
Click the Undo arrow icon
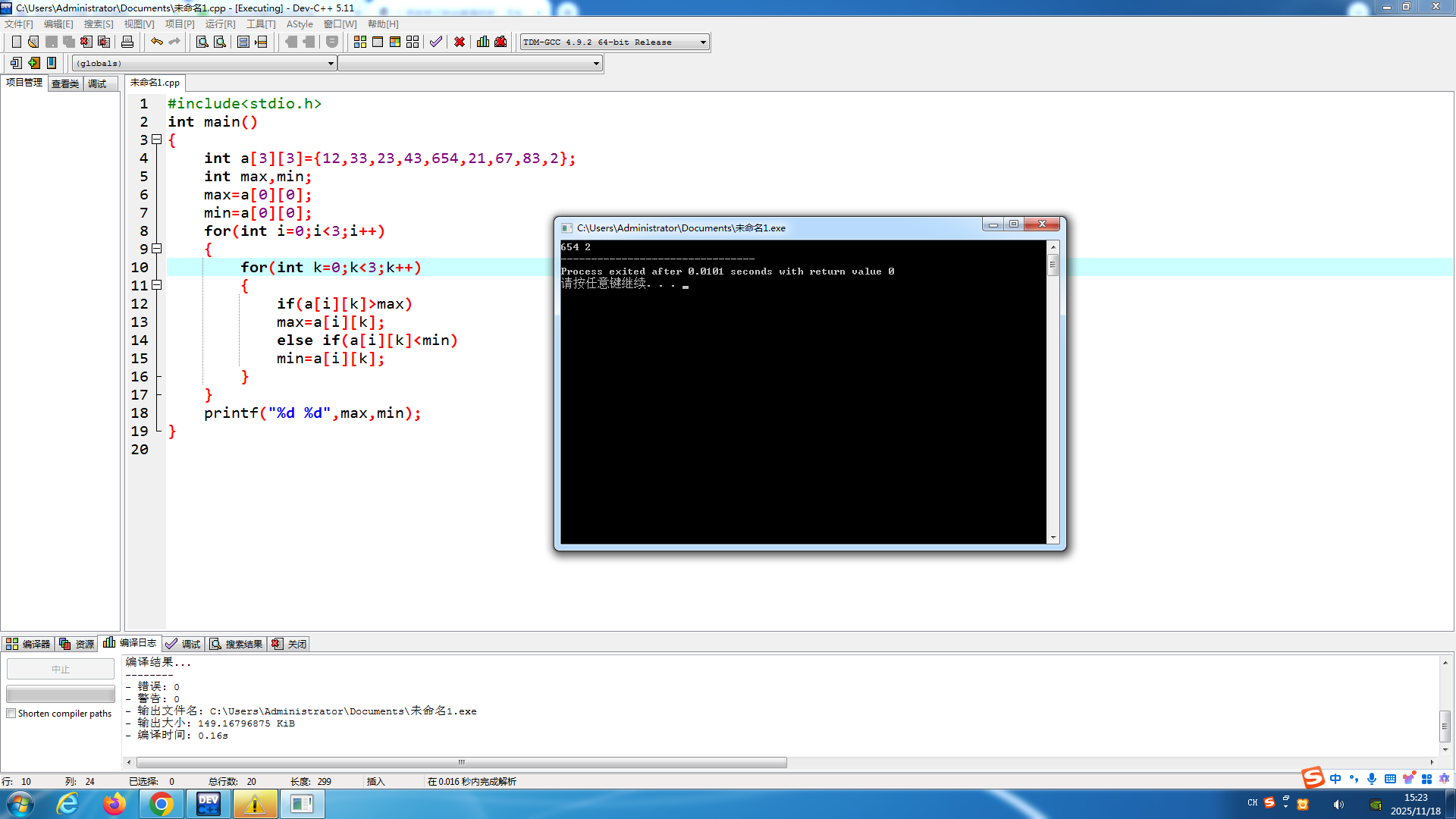(156, 42)
